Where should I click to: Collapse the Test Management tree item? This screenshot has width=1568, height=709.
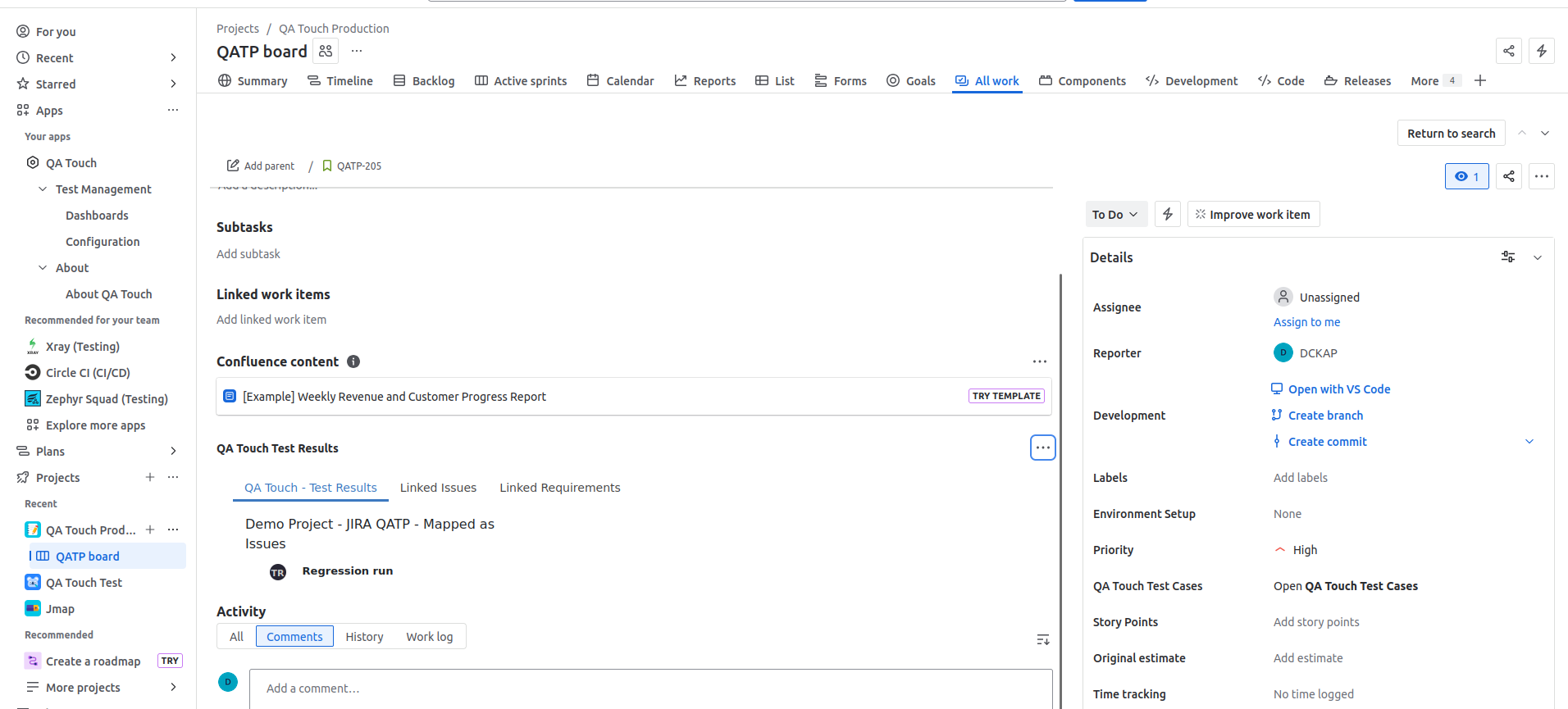pyautogui.click(x=43, y=189)
